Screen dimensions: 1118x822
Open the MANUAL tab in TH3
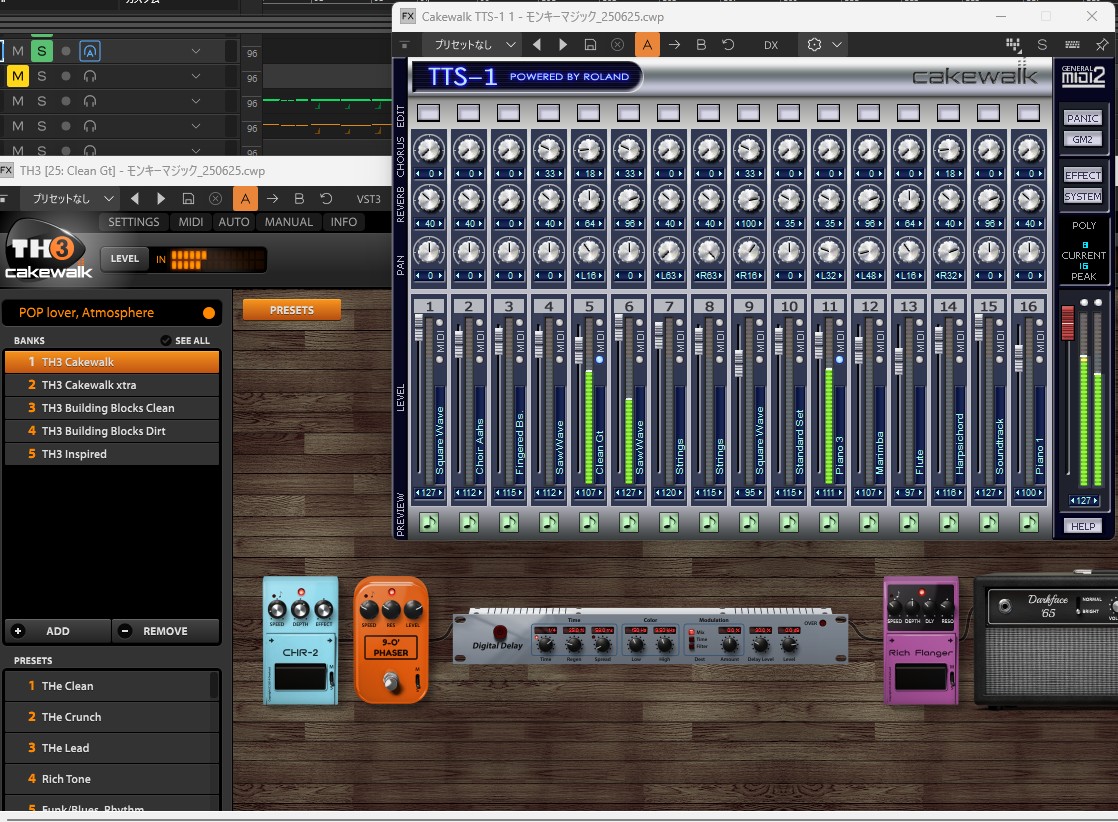pyautogui.click(x=289, y=222)
